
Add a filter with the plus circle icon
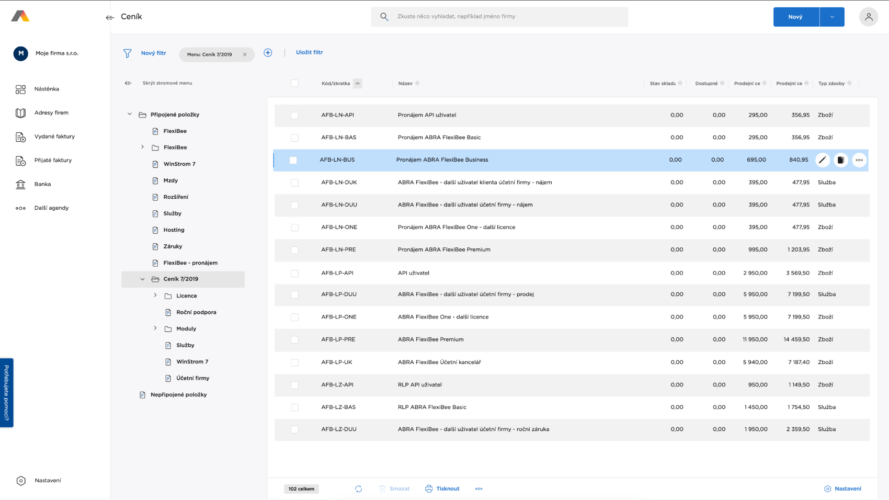[x=268, y=53]
